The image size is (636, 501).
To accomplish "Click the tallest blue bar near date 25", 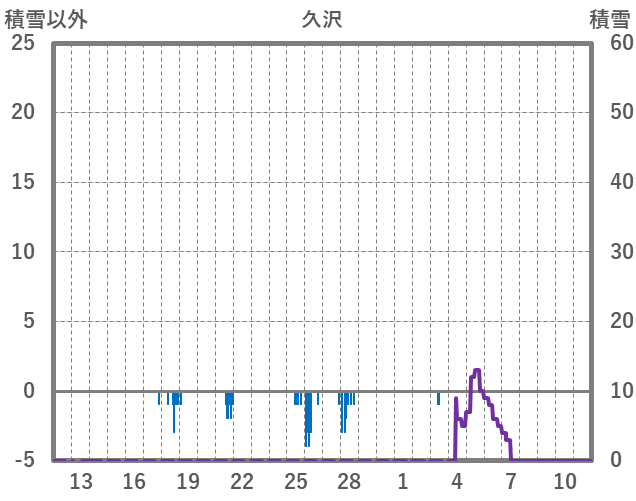I will 307,420.
